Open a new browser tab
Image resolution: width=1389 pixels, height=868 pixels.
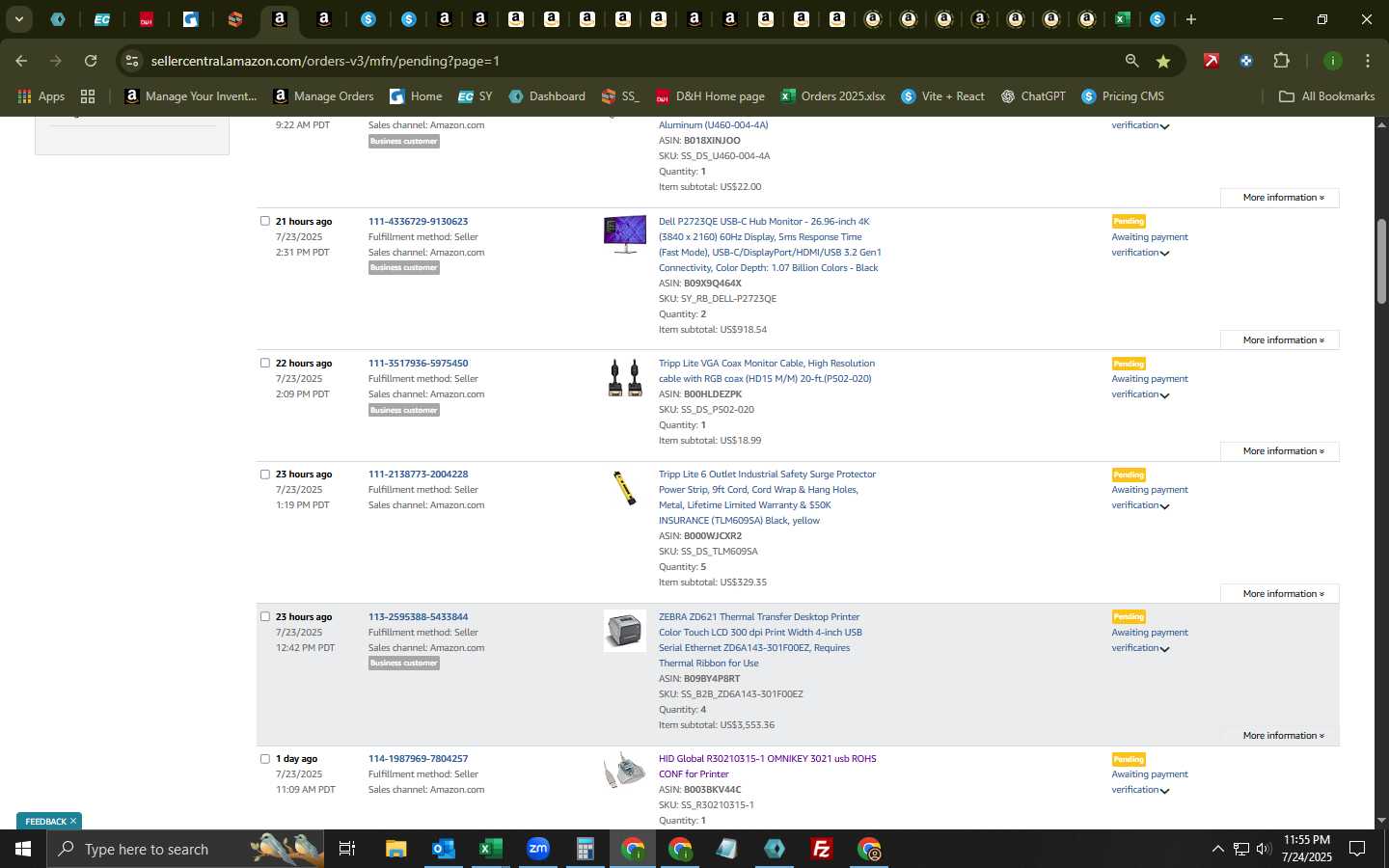pyautogui.click(x=1191, y=19)
